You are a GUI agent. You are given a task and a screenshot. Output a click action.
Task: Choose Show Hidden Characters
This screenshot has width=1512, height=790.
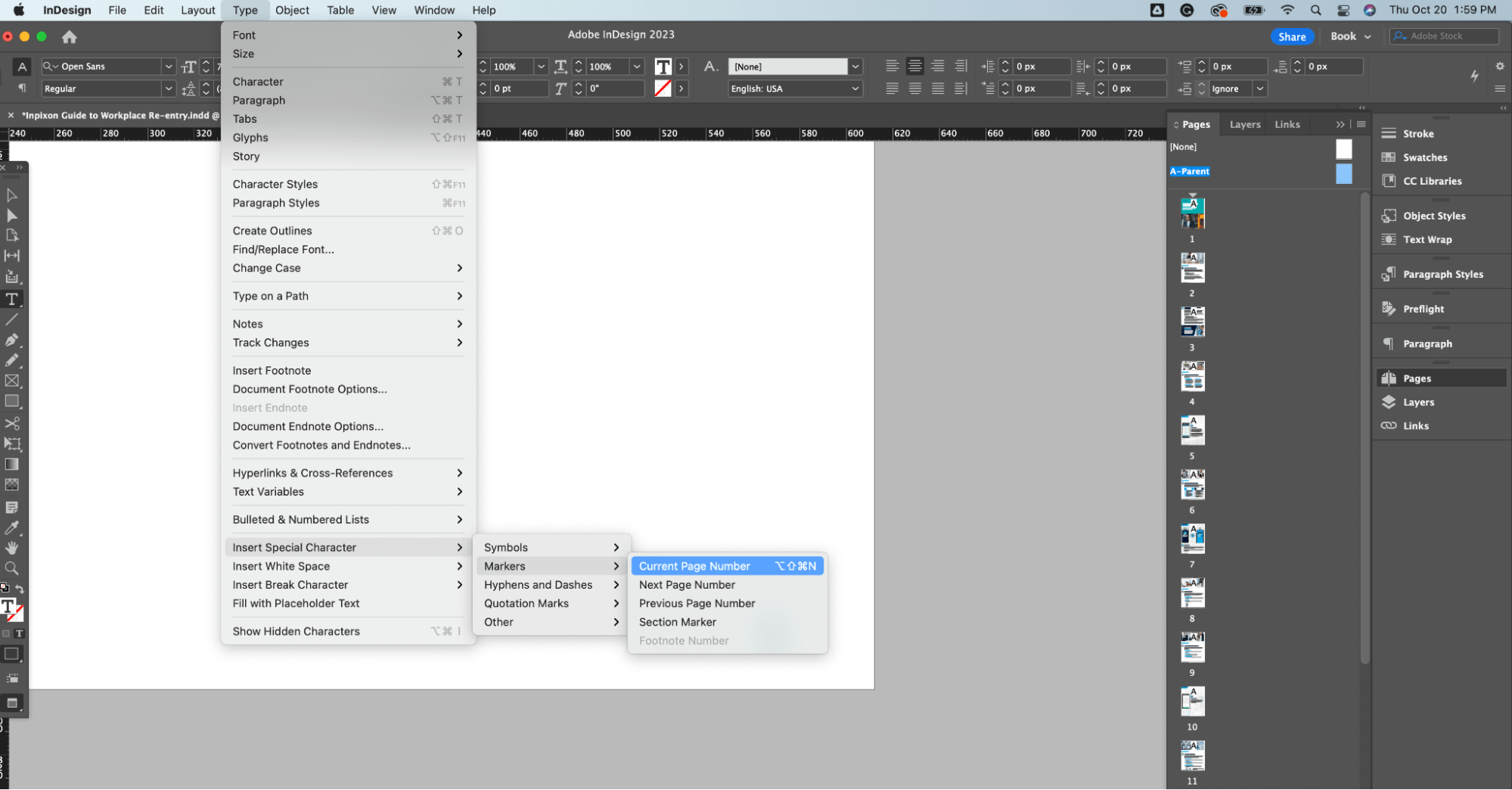[348, 631]
